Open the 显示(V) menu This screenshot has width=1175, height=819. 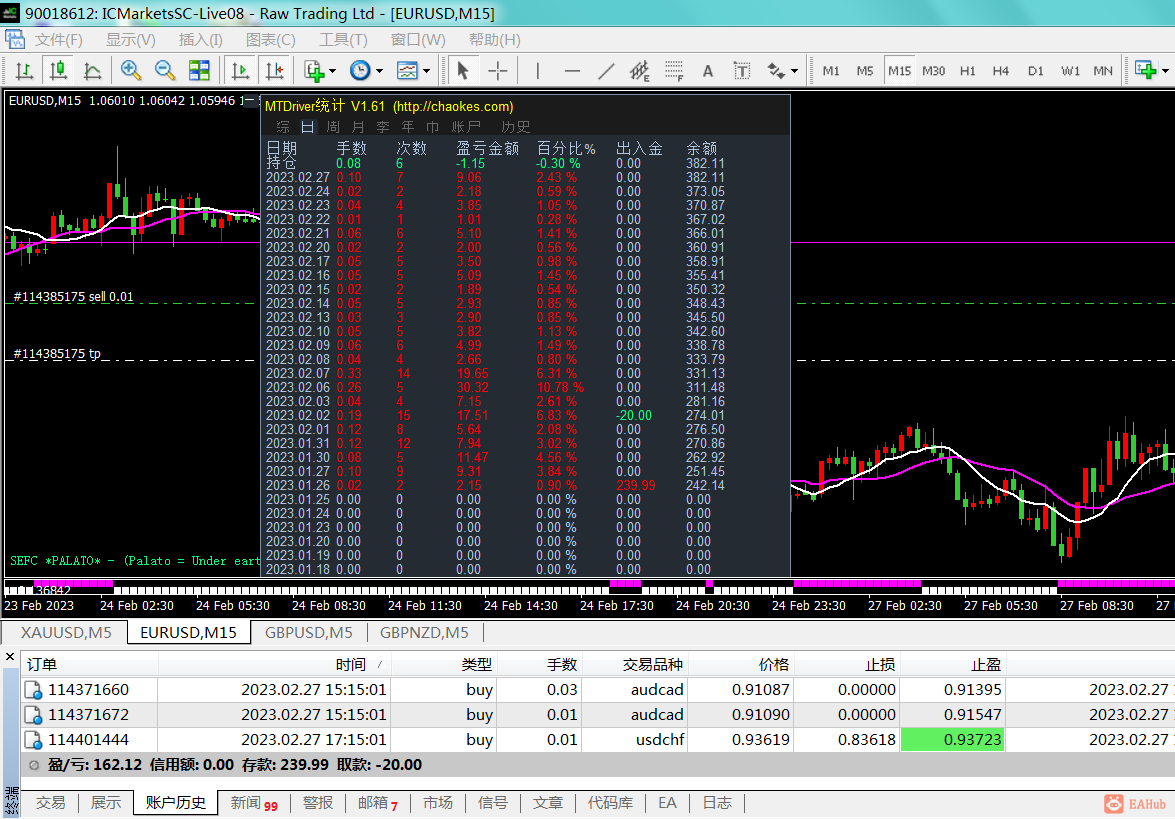coord(130,40)
